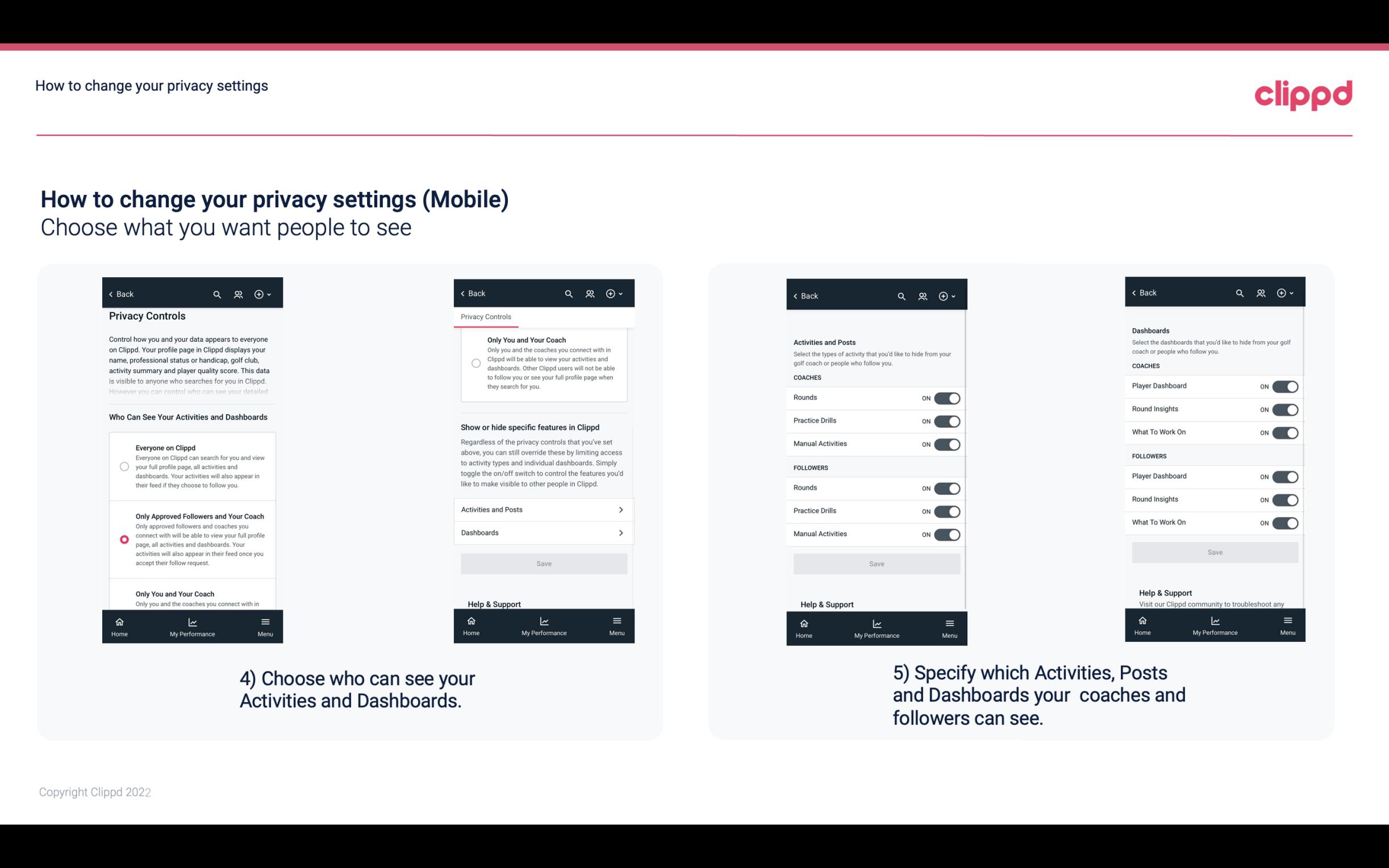The width and height of the screenshot is (1389, 868).
Task: Click the Save button on privacy screen
Action: click(x=543, y=563)
